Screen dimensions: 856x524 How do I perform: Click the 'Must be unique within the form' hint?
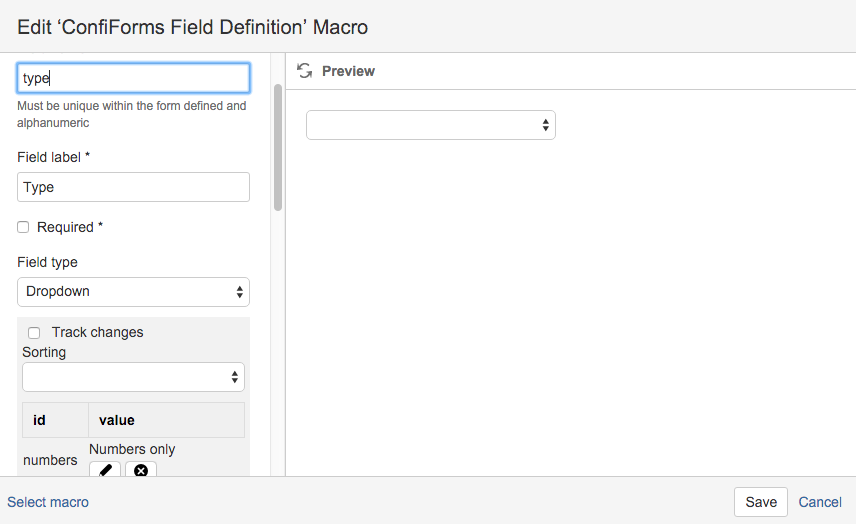132,114
